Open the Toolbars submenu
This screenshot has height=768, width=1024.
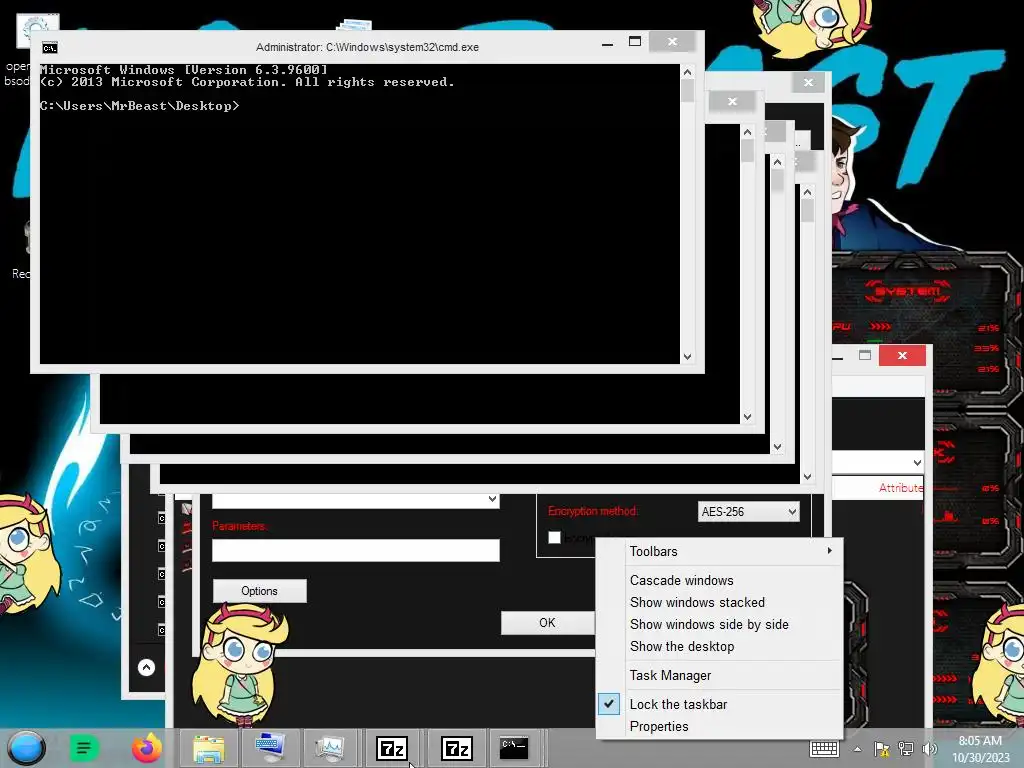[720, 551]
